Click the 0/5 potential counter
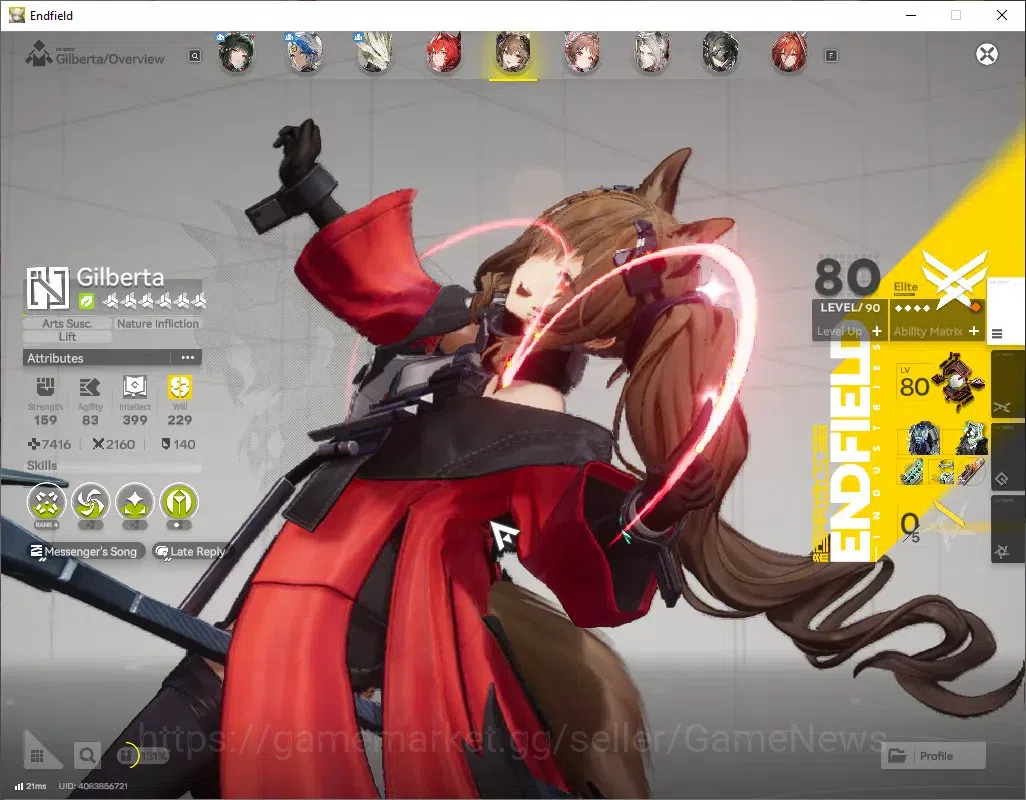The width and height of the screenshot is (1026, 800). [910, 527]
